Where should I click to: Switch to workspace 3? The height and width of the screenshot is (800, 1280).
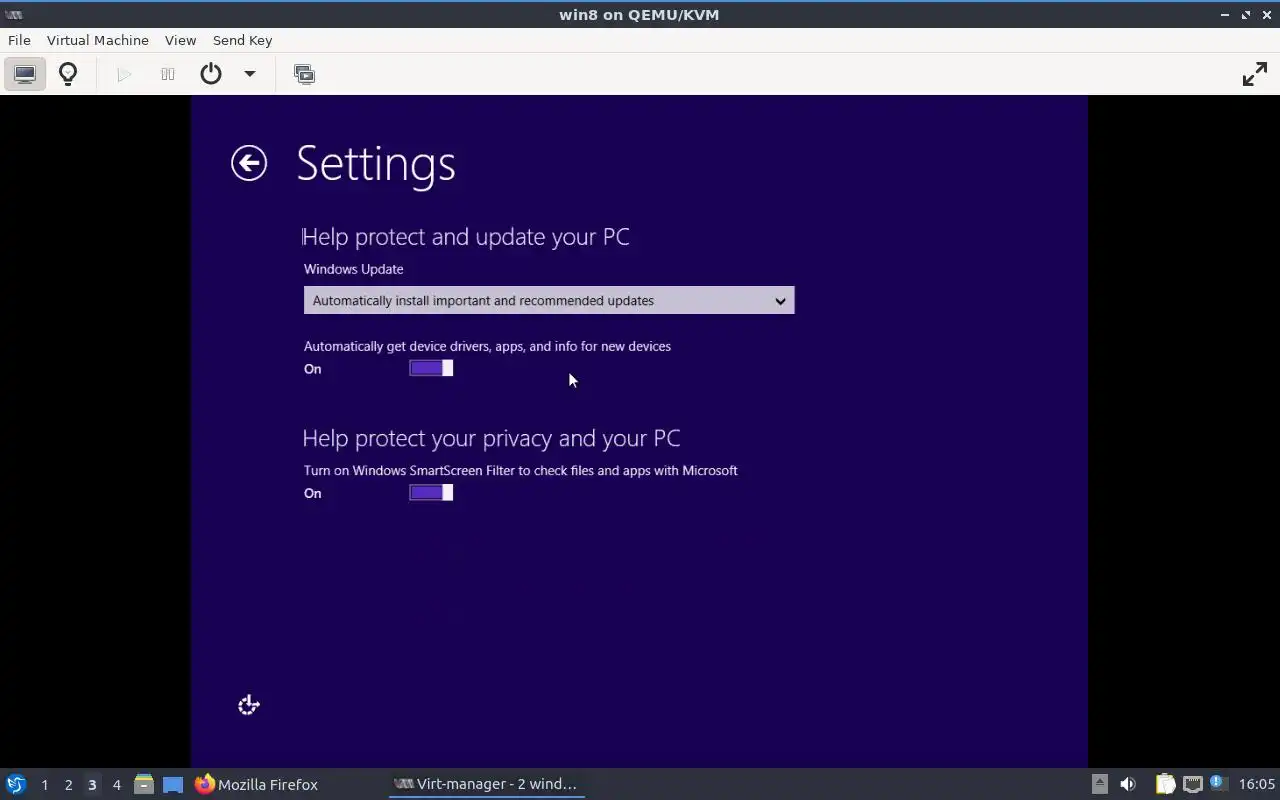pos(92,785)
